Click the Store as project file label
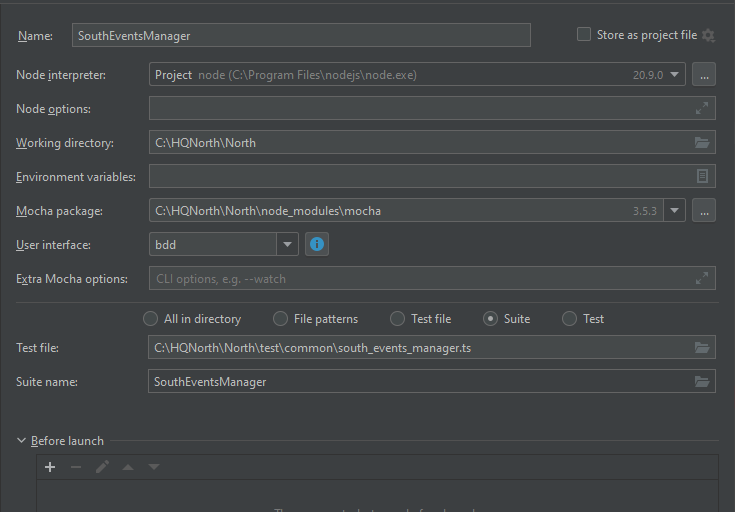The image size is (735, 512). coord(647,35)
